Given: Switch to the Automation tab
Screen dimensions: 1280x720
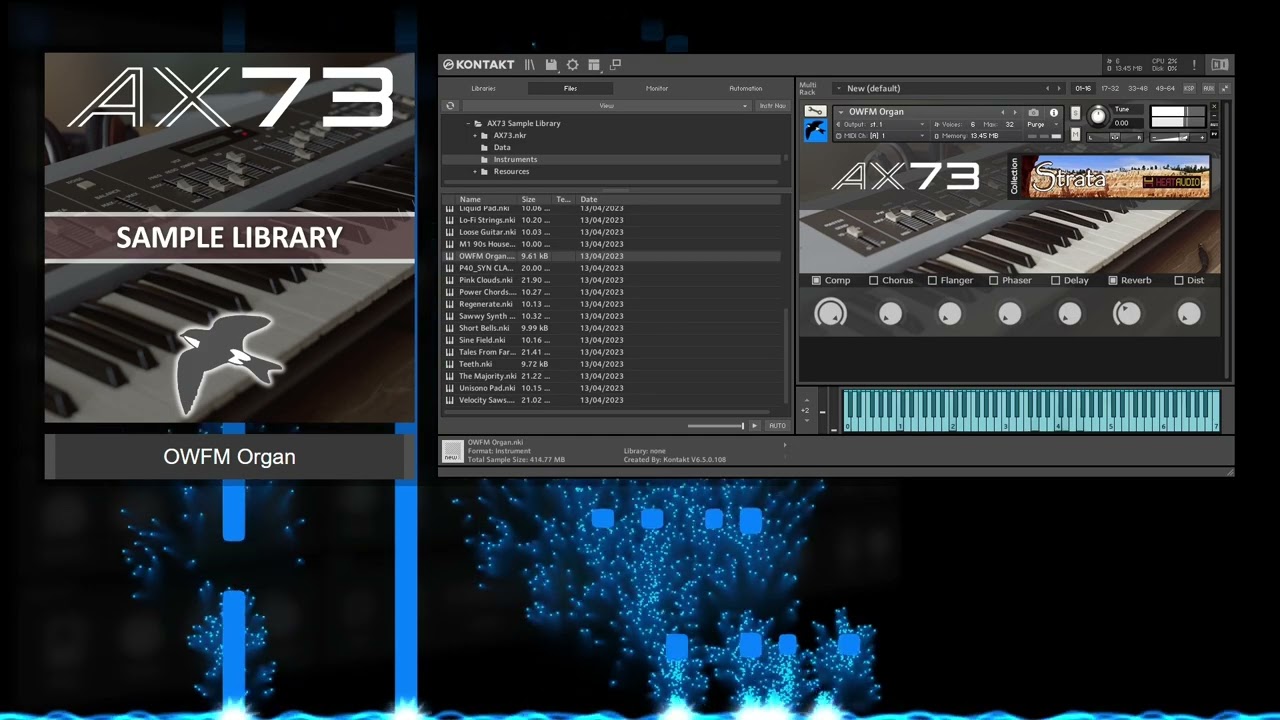Looking at the screenshot, I should point(745,88).
